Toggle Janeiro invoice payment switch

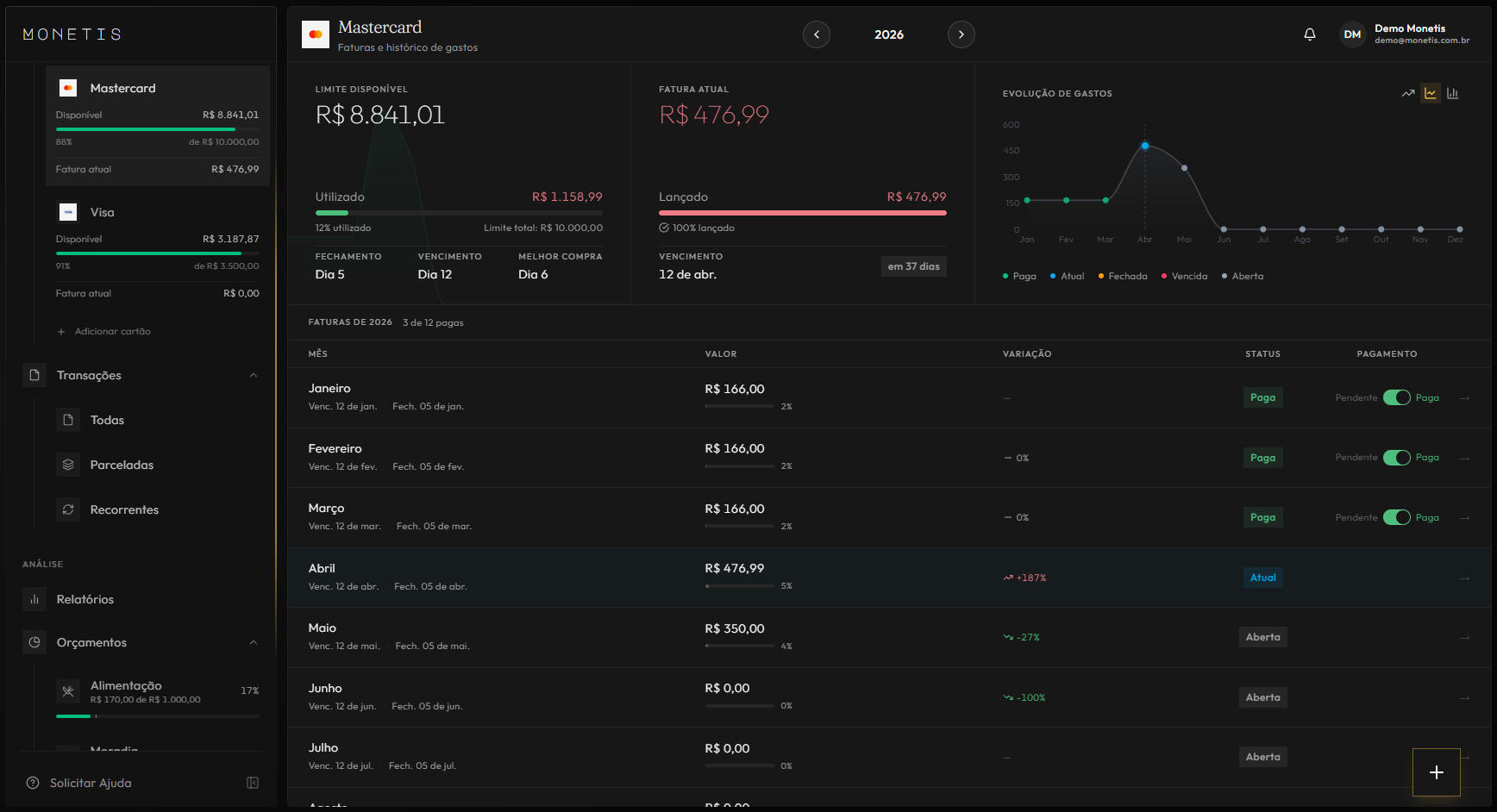click(1396, 397)
